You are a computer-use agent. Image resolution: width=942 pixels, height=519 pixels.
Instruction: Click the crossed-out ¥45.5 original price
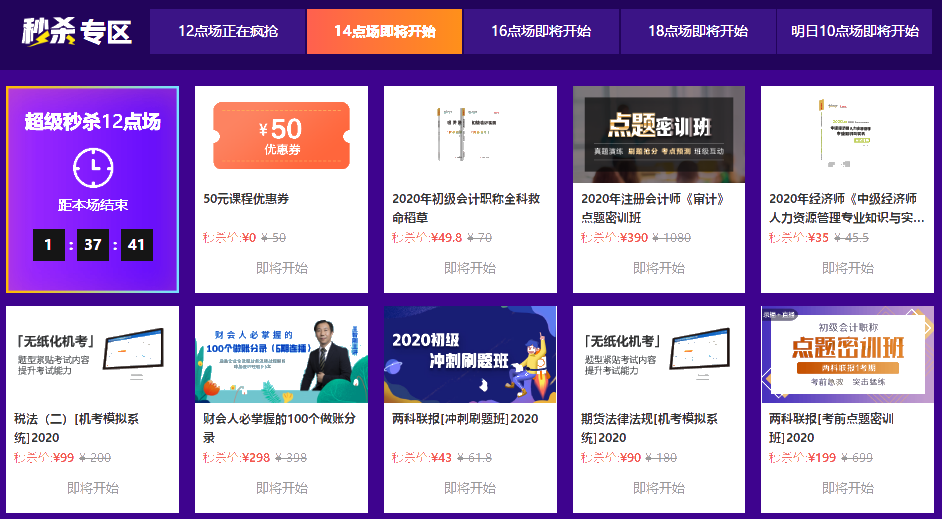852,238
